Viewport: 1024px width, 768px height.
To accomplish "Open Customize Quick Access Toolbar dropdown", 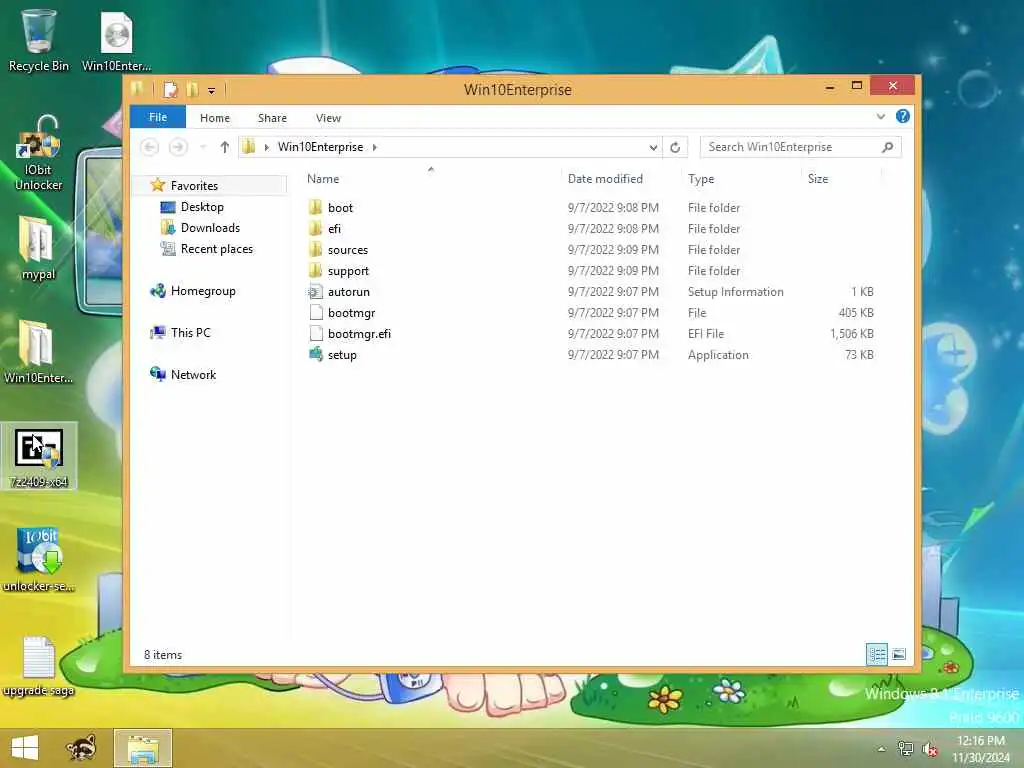I will 212,91.
